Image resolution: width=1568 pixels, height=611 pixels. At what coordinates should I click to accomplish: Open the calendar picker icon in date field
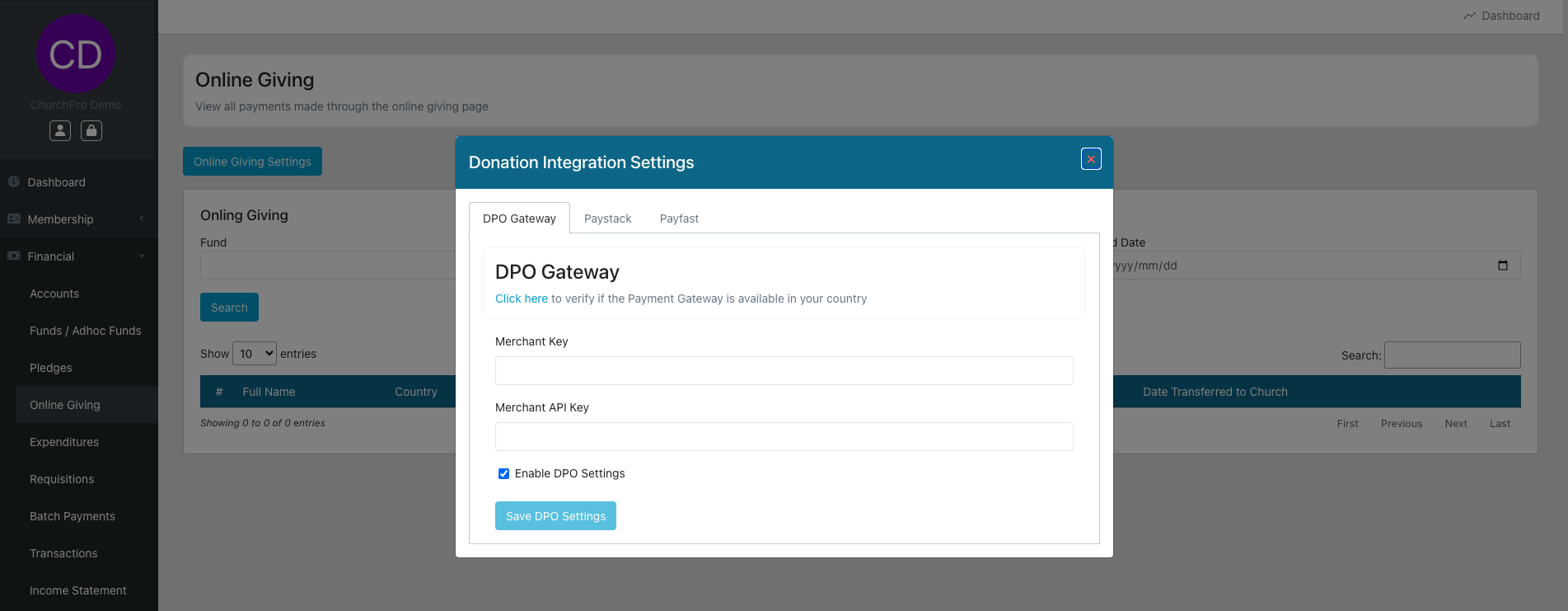(1503, 266)
